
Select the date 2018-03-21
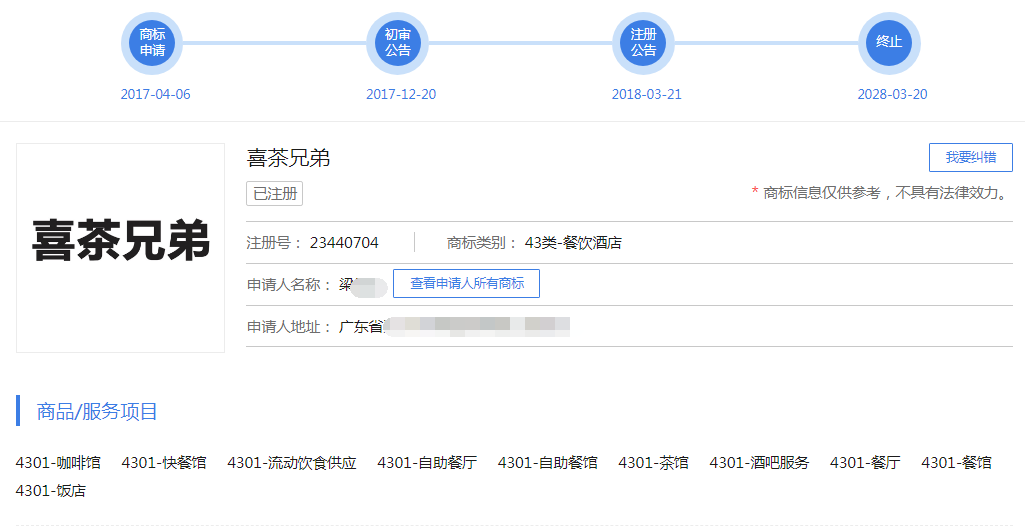tap(647, 94)
